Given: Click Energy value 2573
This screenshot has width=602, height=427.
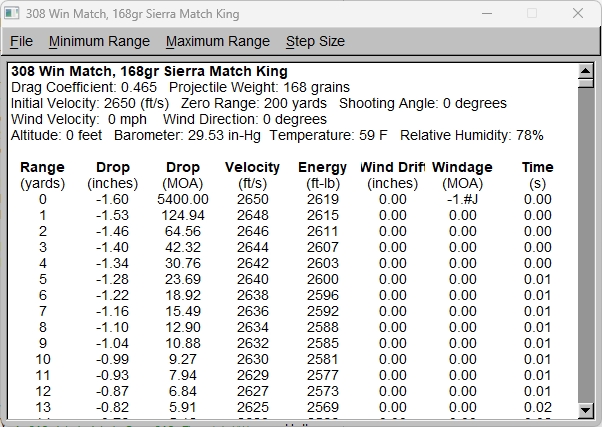Looking at the screenshot, I should pyautogui.click(x=322, y=391).
